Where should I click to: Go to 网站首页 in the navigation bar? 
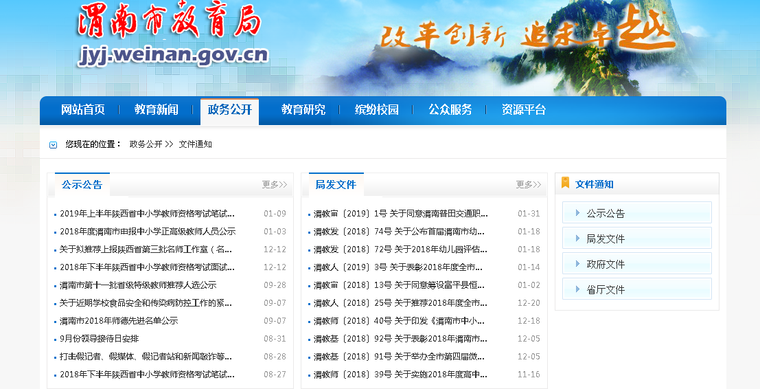(83, 110)
